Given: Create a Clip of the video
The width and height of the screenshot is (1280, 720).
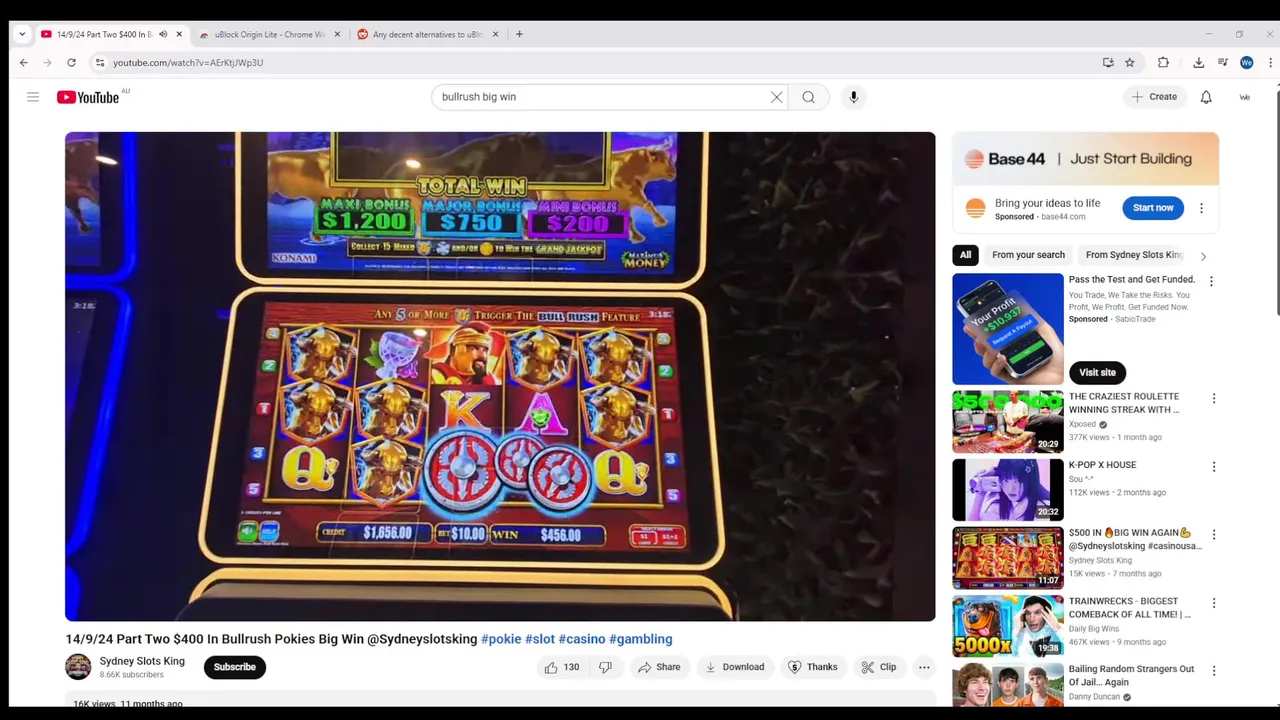Looking at the screenshot, I should [879, 667].
